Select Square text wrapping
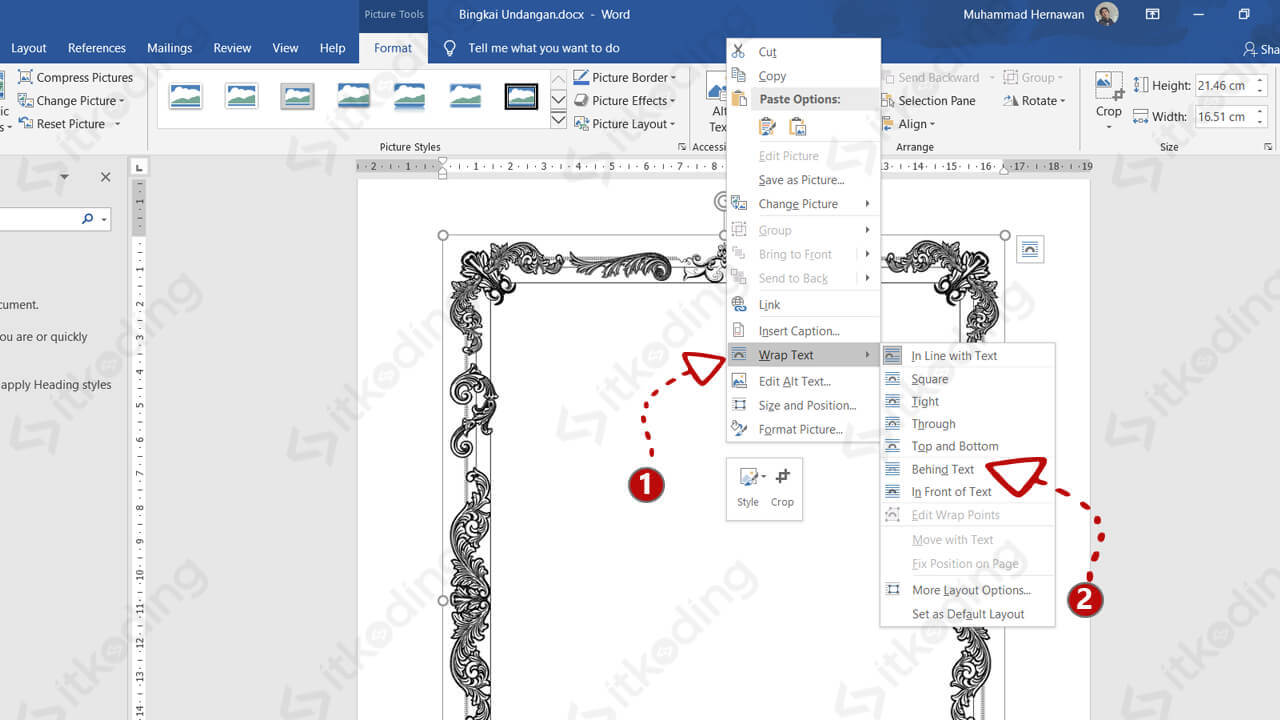This screenshot has height=720, width=1280. click(x=967, y=379)
